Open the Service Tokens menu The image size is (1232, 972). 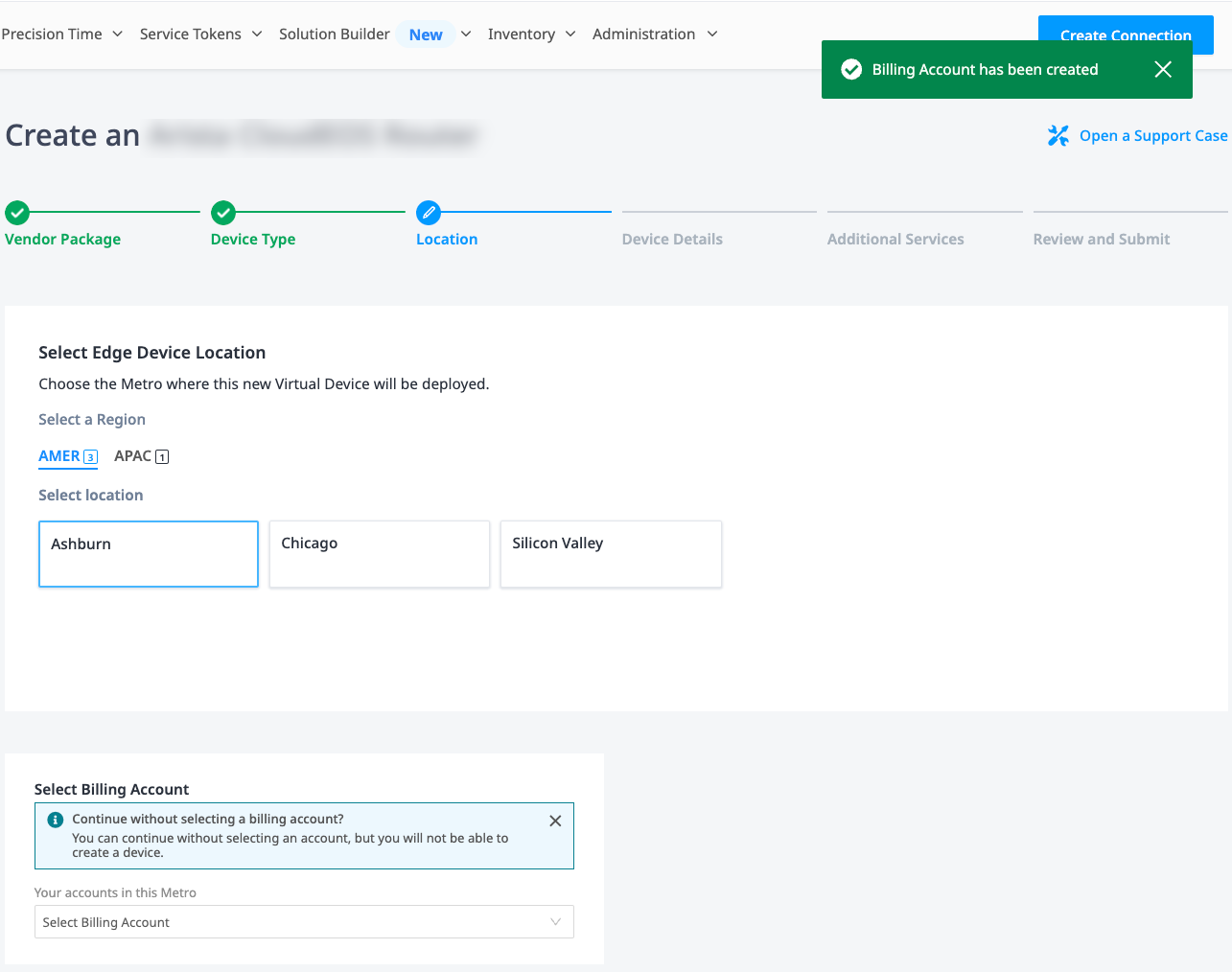pos(191,34)
